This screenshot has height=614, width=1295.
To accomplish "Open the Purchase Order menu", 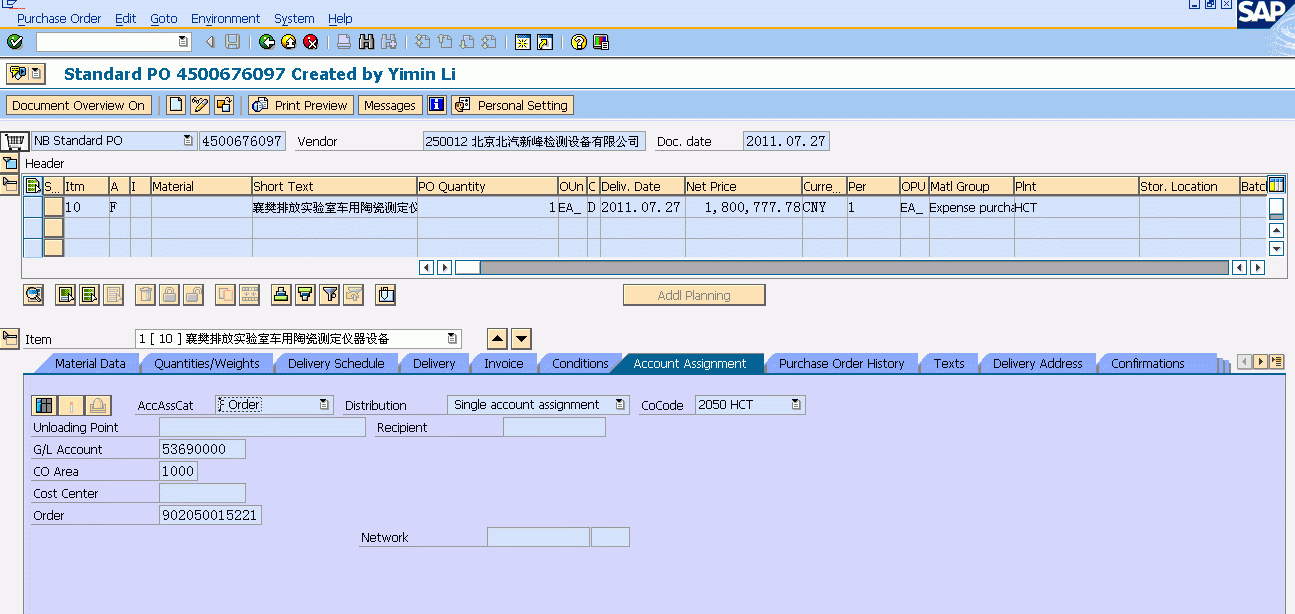I will (x=59, y=18).
